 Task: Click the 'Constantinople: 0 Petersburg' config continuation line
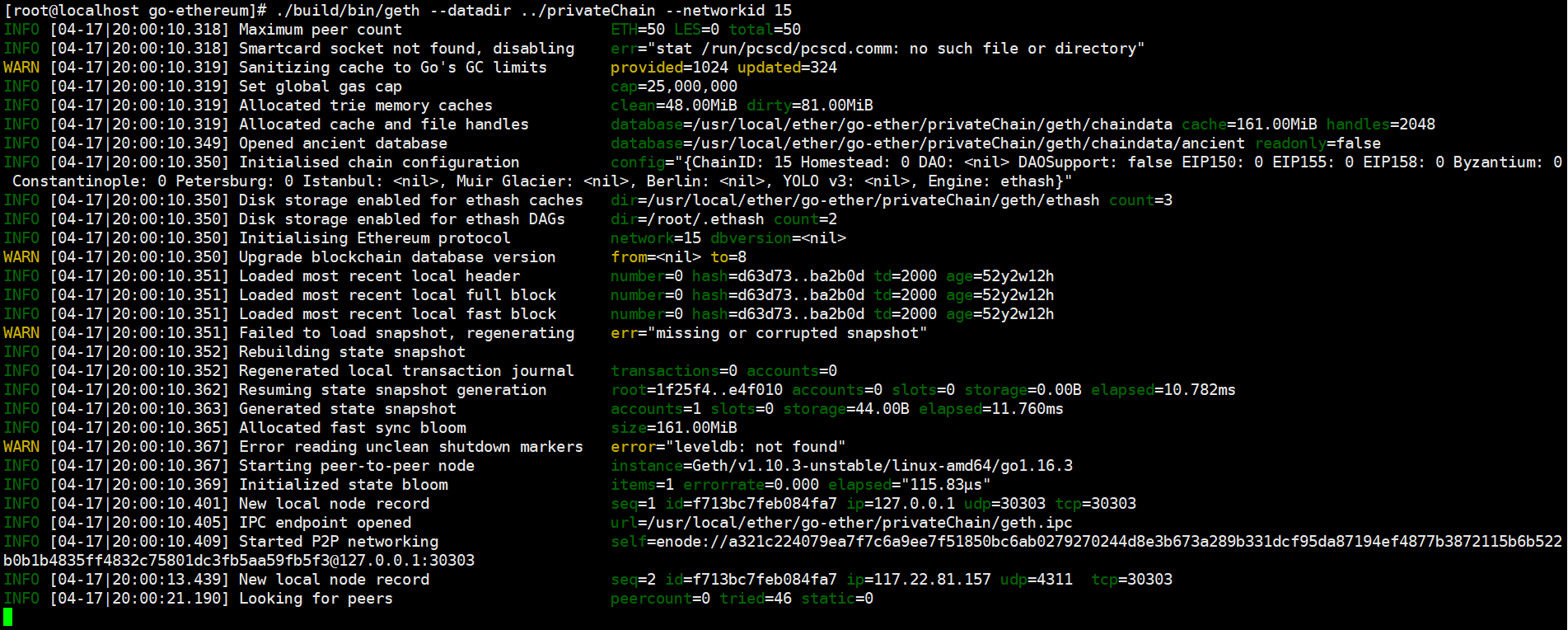click(542, 181)
